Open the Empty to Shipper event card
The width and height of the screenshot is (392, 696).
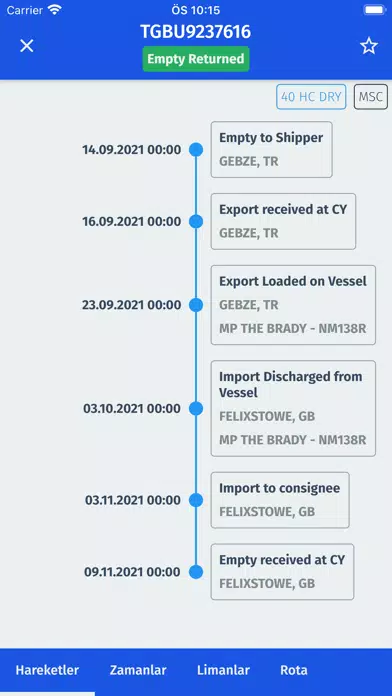point(271,150)
